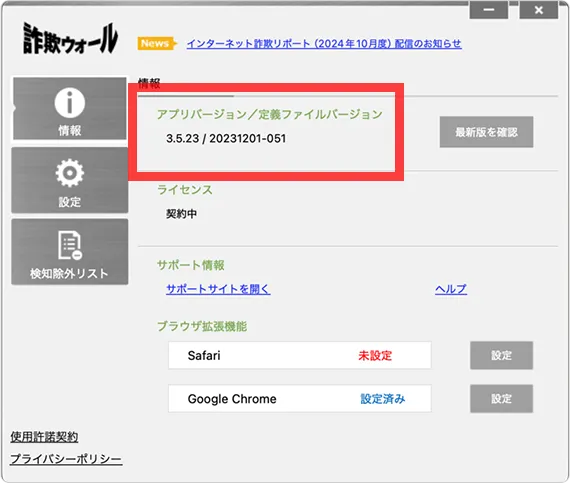
Task: Click the 詐欺ウォール logo
Action: (71, 39)
